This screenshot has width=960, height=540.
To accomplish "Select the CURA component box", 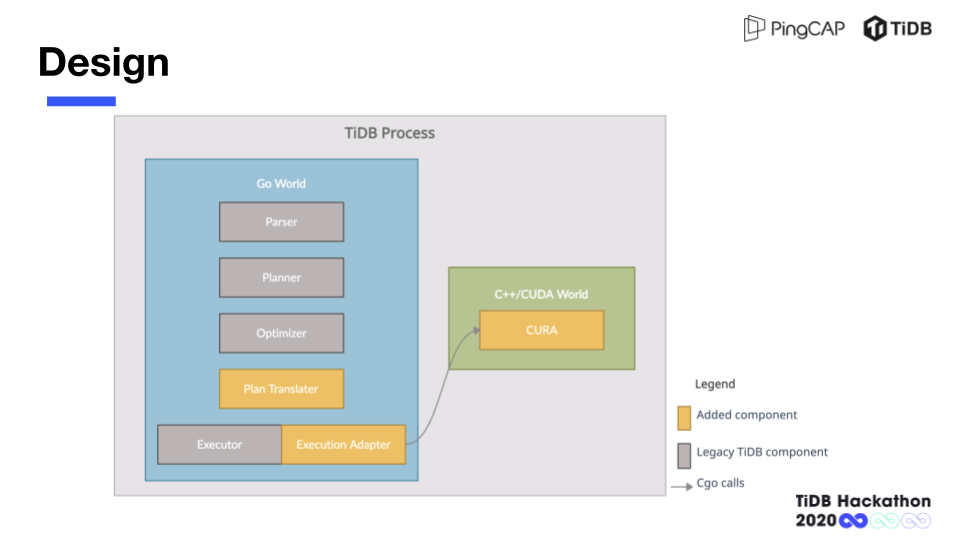I will coord(541,330).
